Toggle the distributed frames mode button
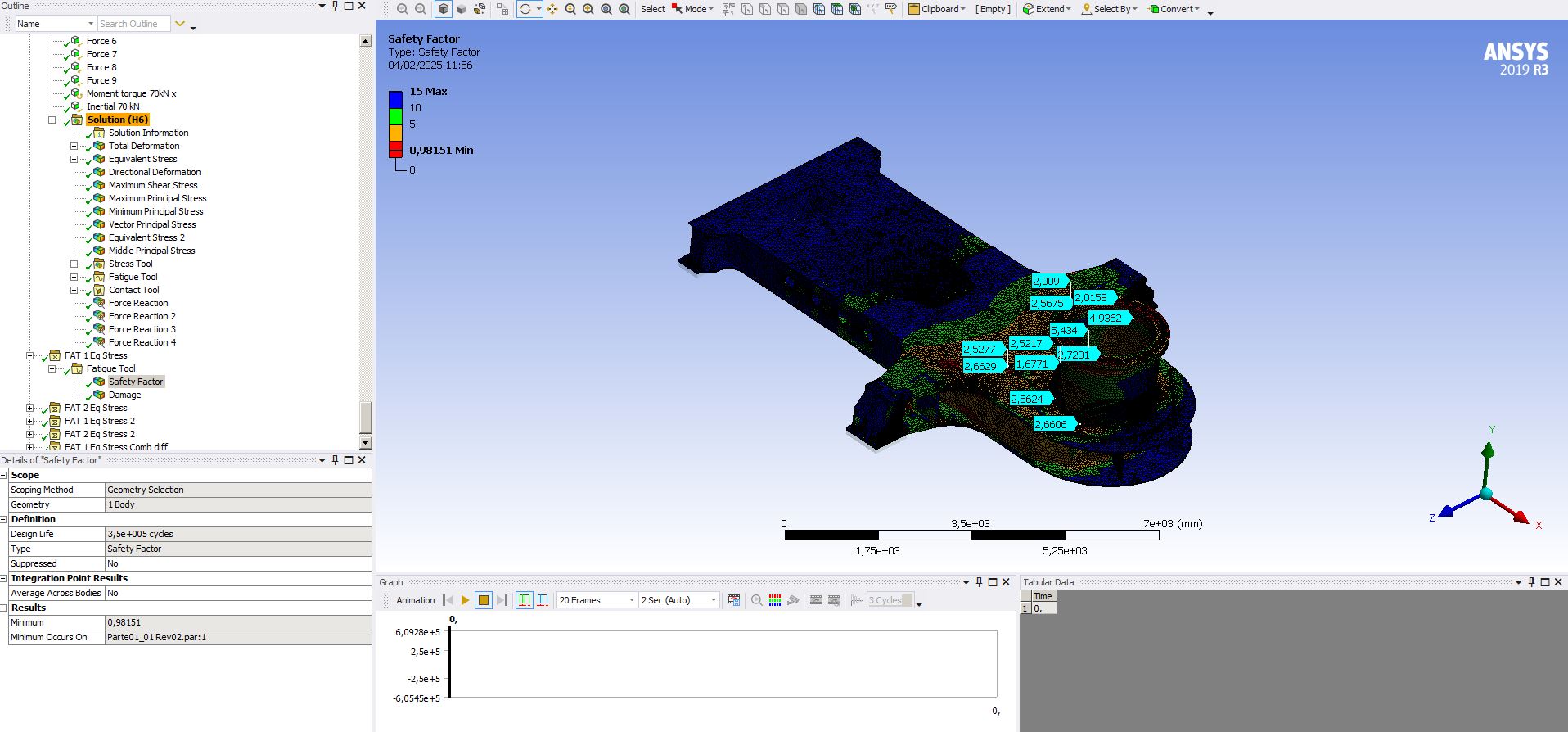The width and height of the screenshot is (1568, 732). point(525,600)
